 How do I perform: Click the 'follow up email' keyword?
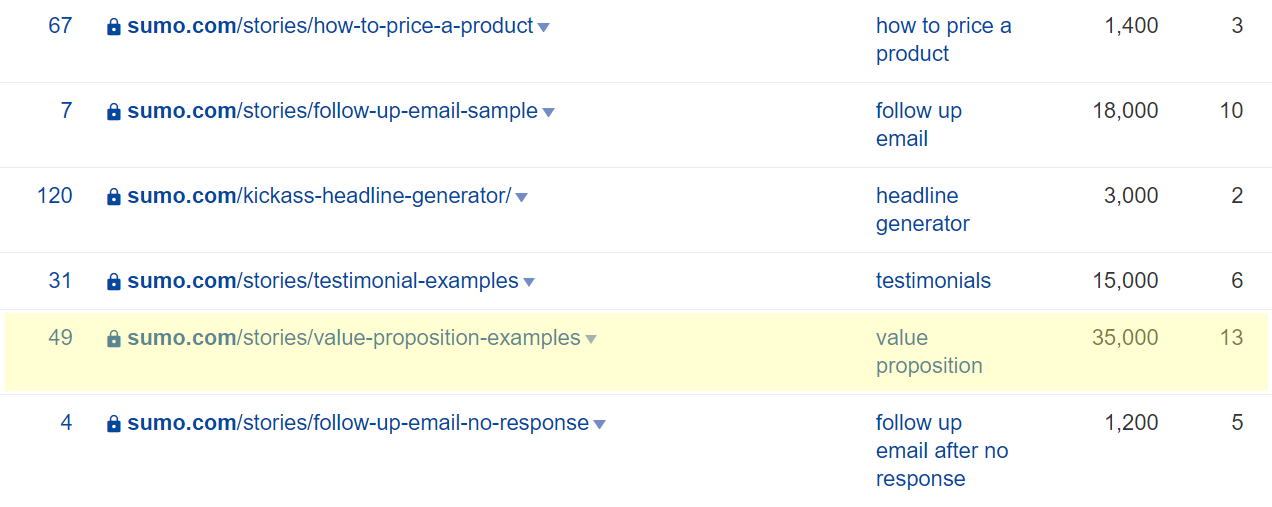tap(919, 125)
